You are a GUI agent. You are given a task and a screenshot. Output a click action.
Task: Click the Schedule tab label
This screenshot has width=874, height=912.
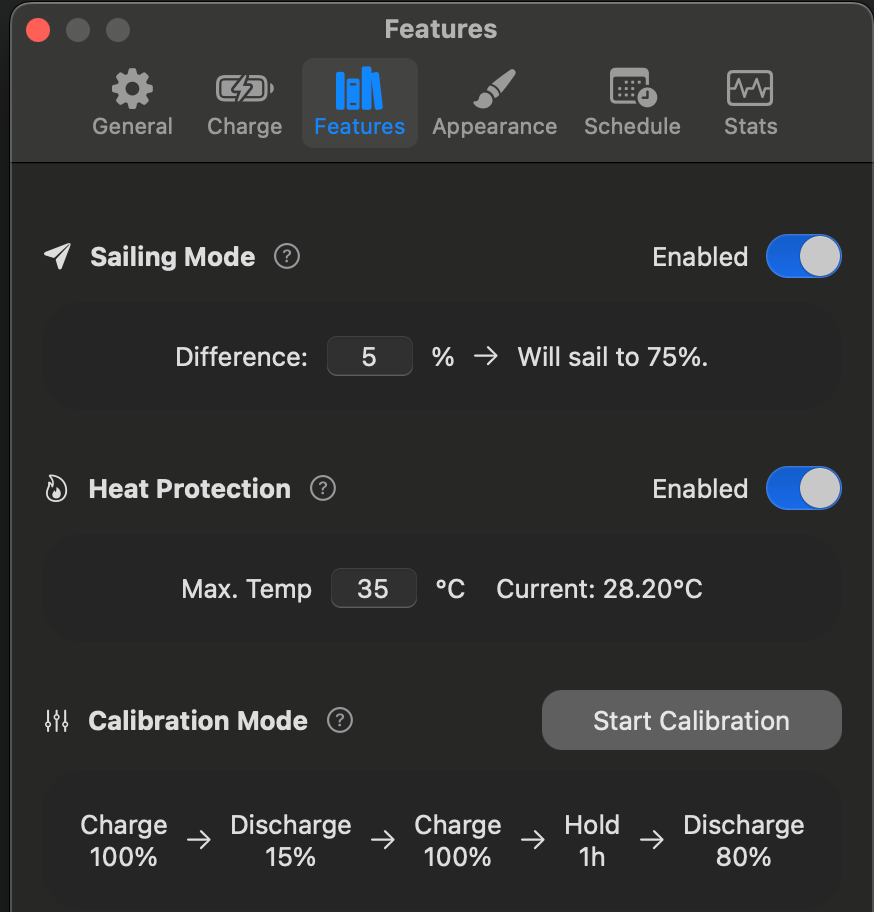click(632, 127)
